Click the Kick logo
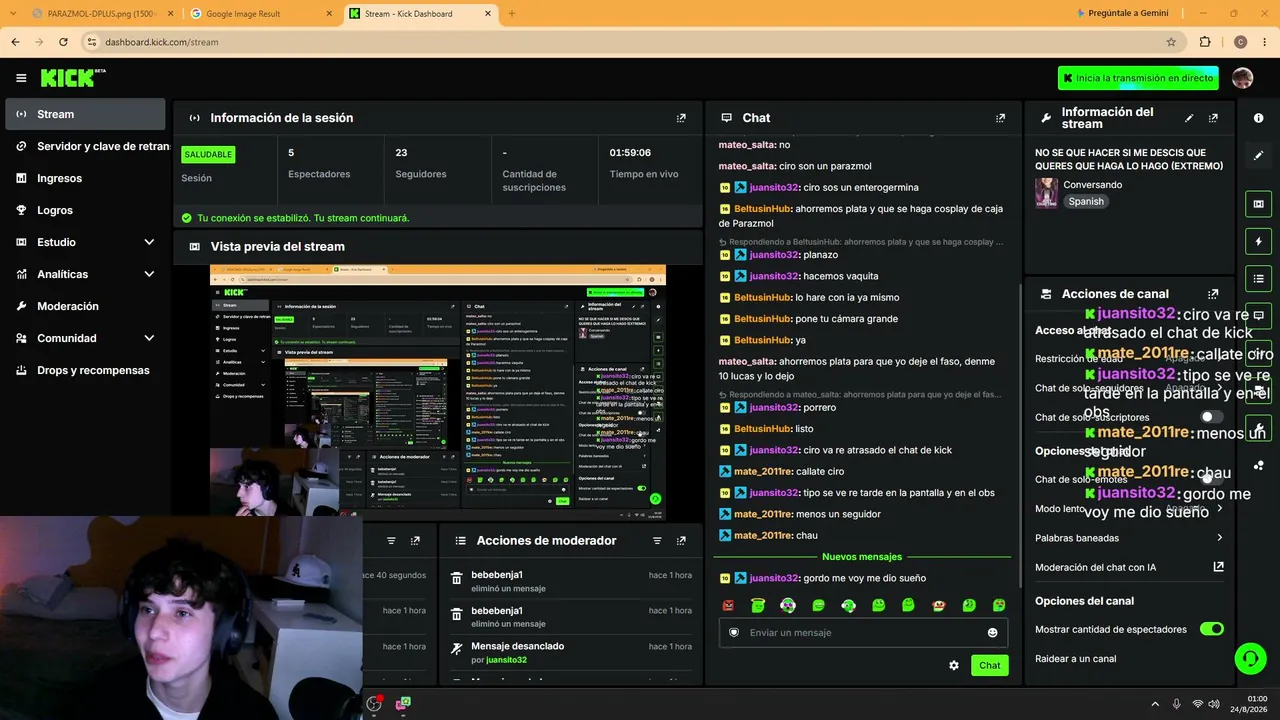The width and height of the screenshot is (1280, 720). pyautogui.click(x=73, y=78)
